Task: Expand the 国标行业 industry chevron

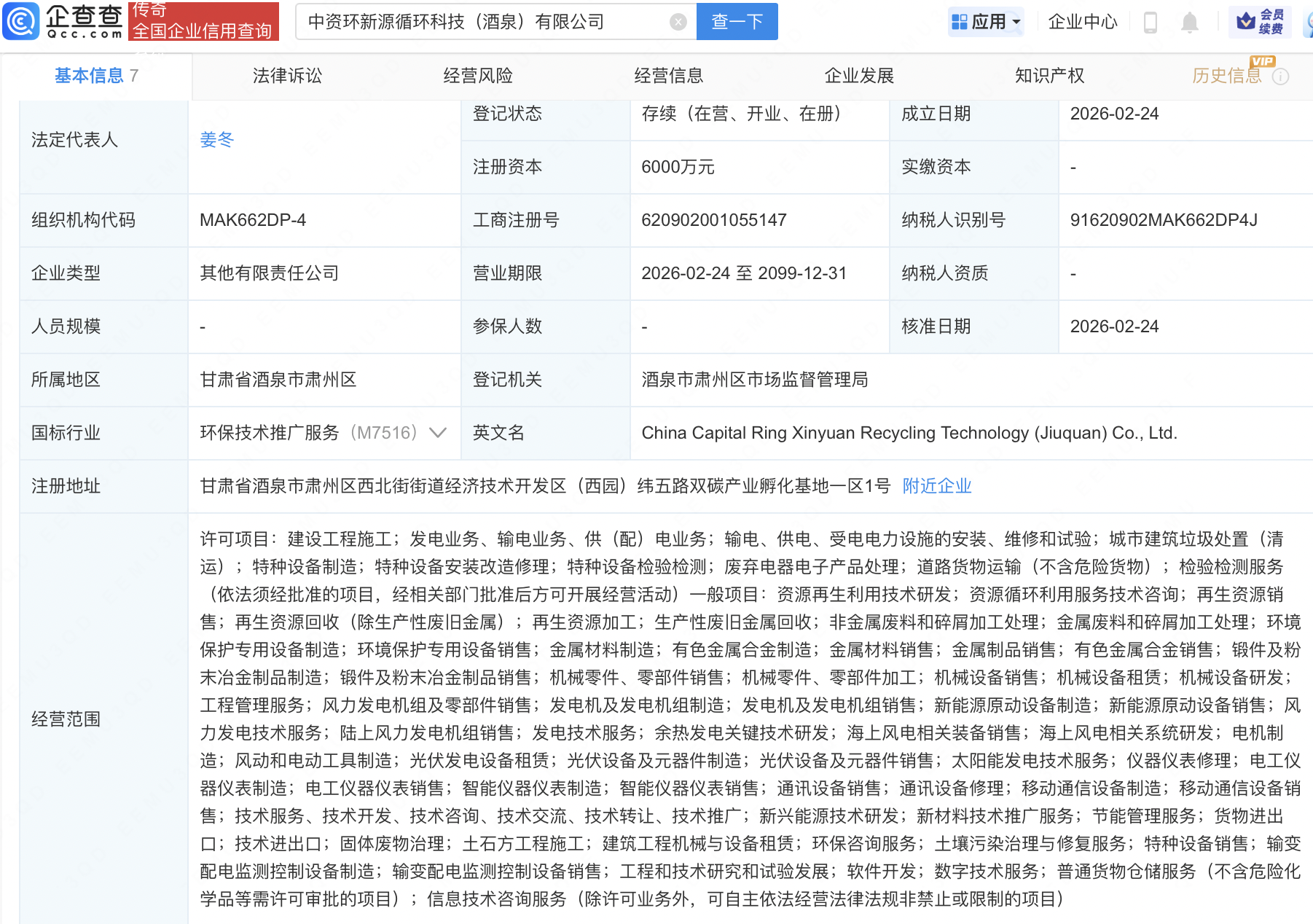Action: [438, 433]
